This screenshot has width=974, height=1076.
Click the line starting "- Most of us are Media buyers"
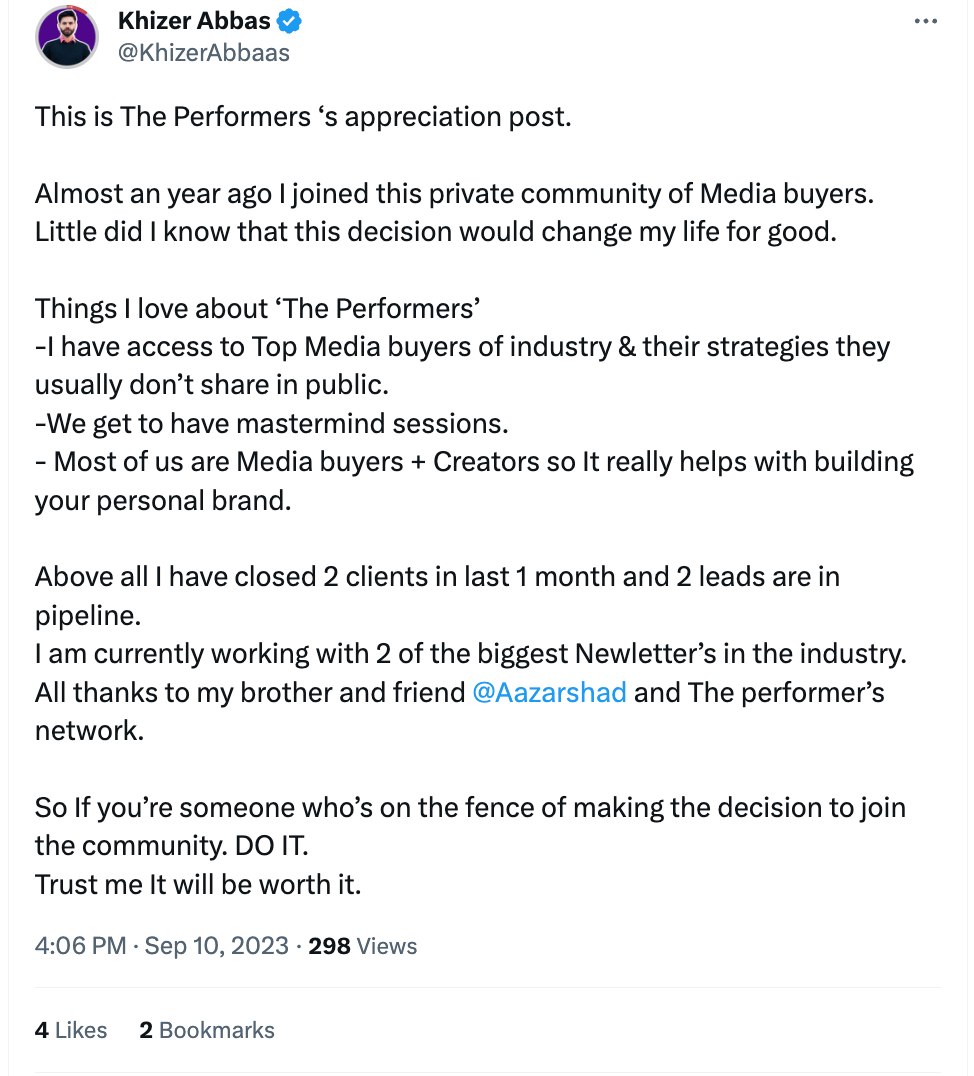[474, 461]
